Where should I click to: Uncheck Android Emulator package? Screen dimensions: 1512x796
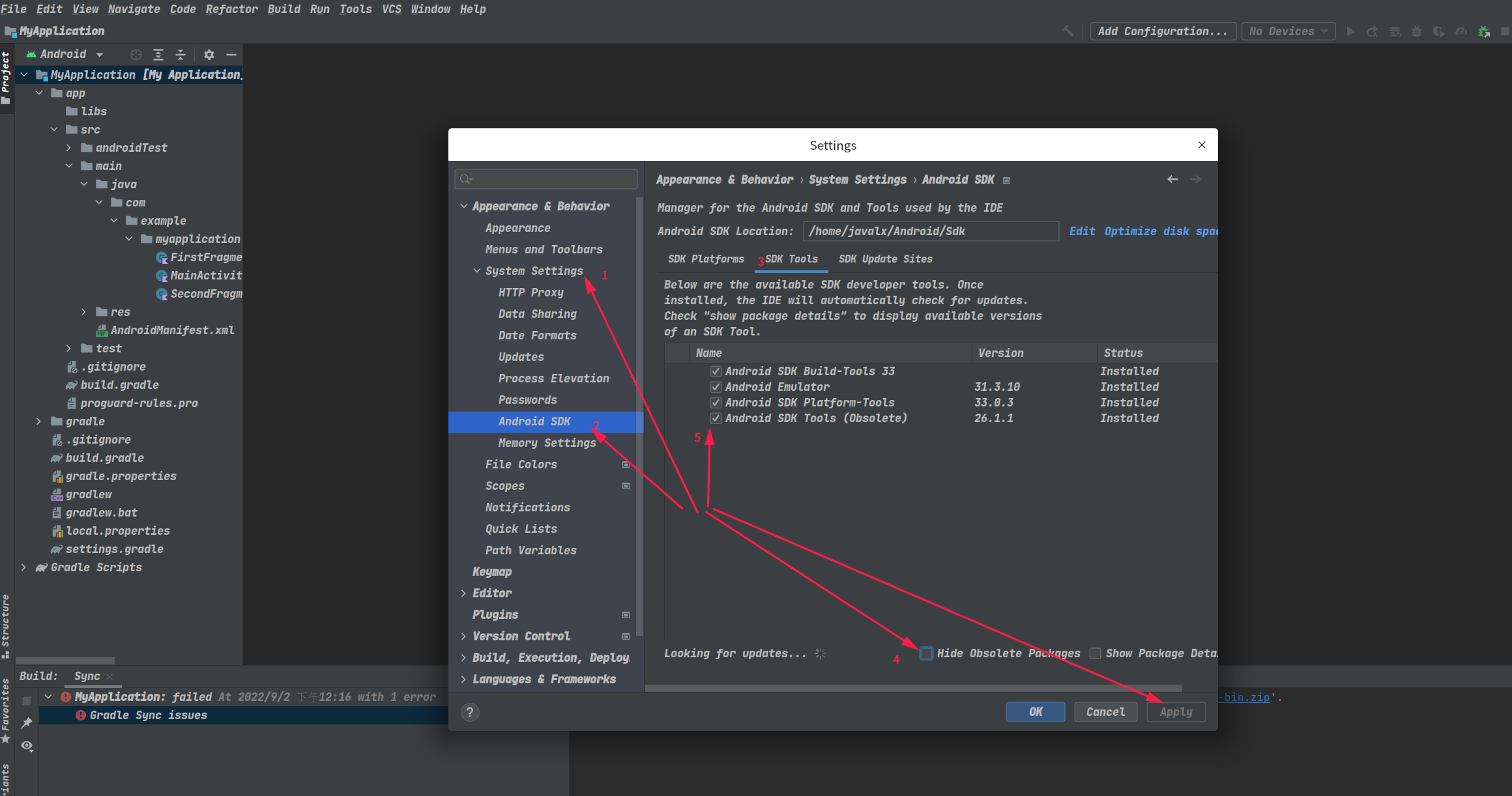coord(716,387)
